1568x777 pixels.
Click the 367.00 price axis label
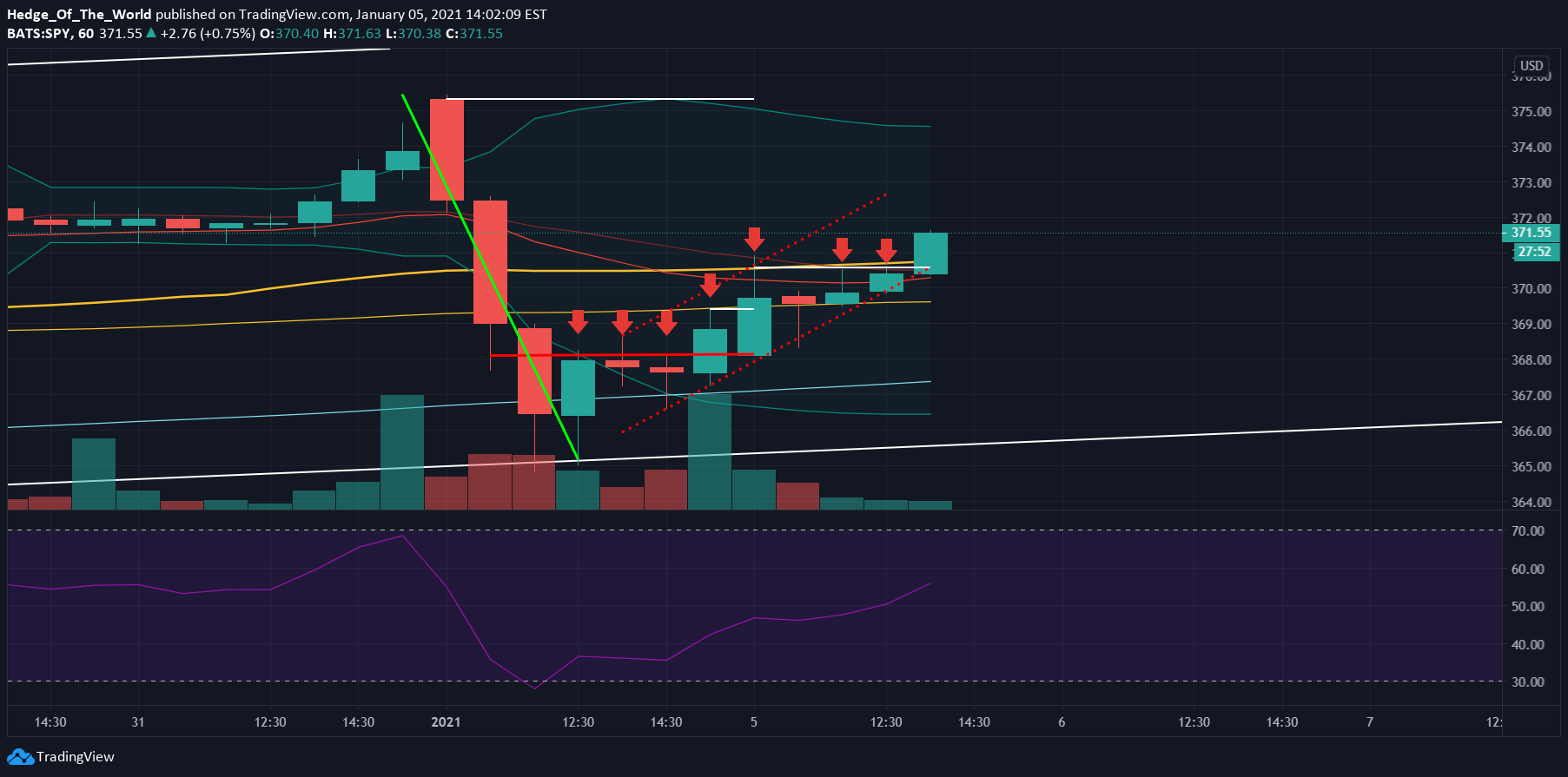pyautogui.click(x=1531, y=396)
